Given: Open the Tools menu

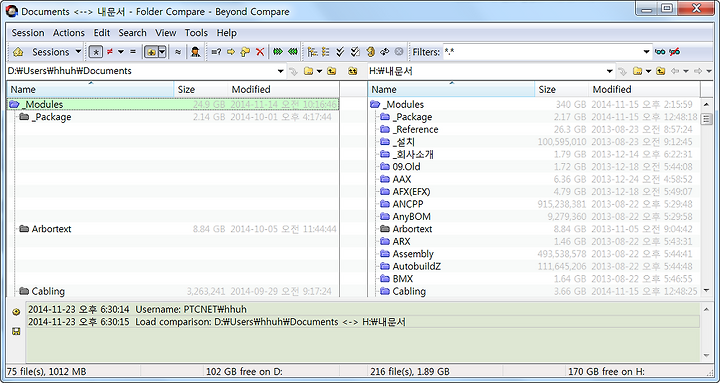Looking at the screenshot, I should tap(196, 33).
